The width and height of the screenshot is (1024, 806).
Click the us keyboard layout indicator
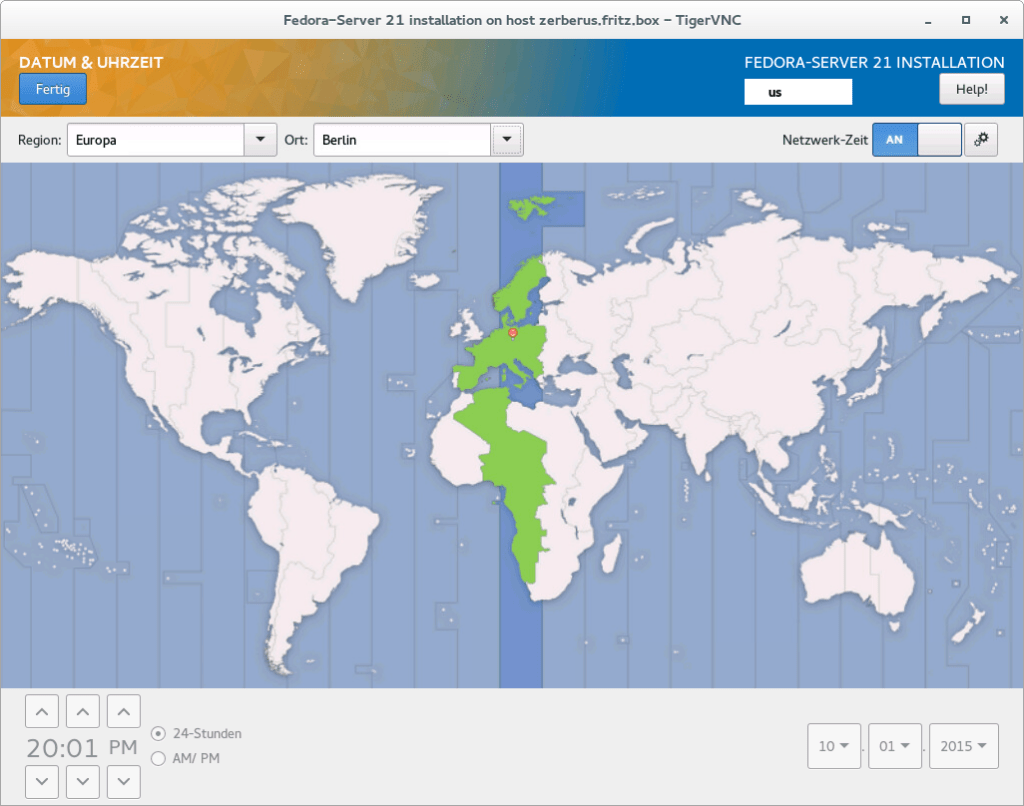[x=798, y=92]
